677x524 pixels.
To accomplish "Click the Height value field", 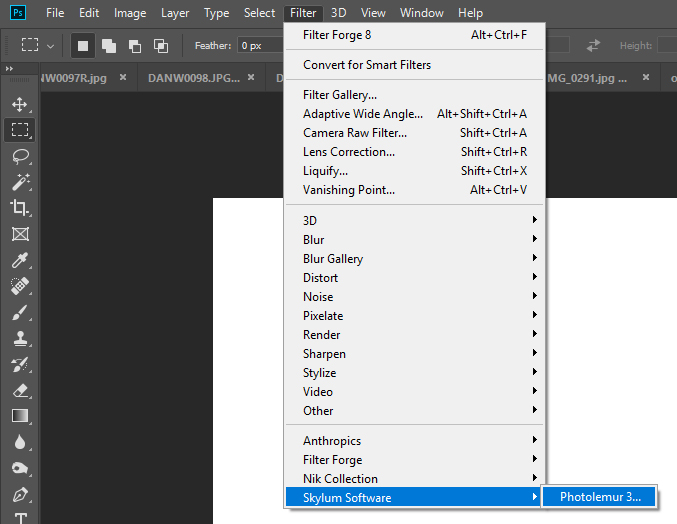I will pos(667,45).
